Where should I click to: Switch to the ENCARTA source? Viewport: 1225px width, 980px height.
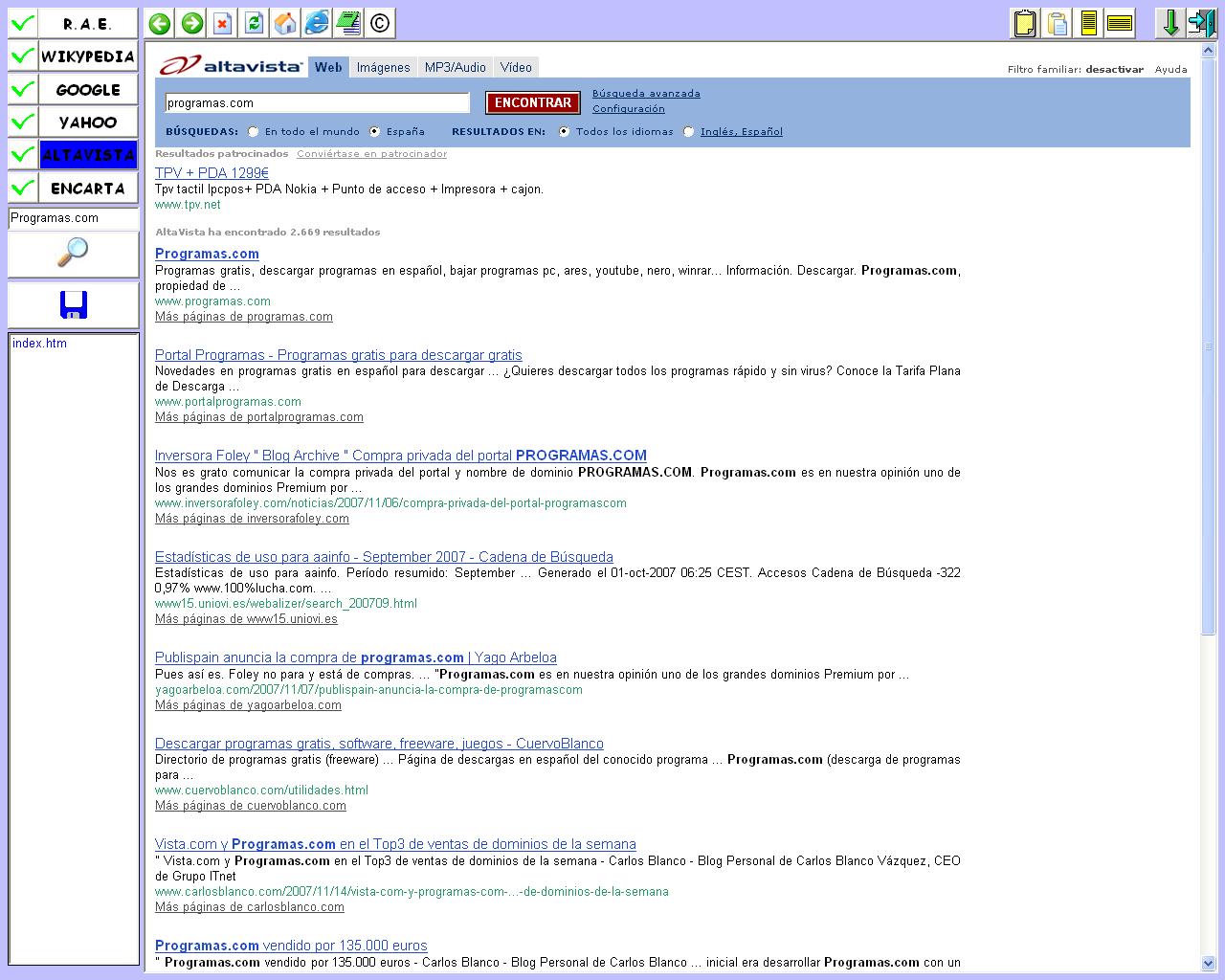(88, 187)
